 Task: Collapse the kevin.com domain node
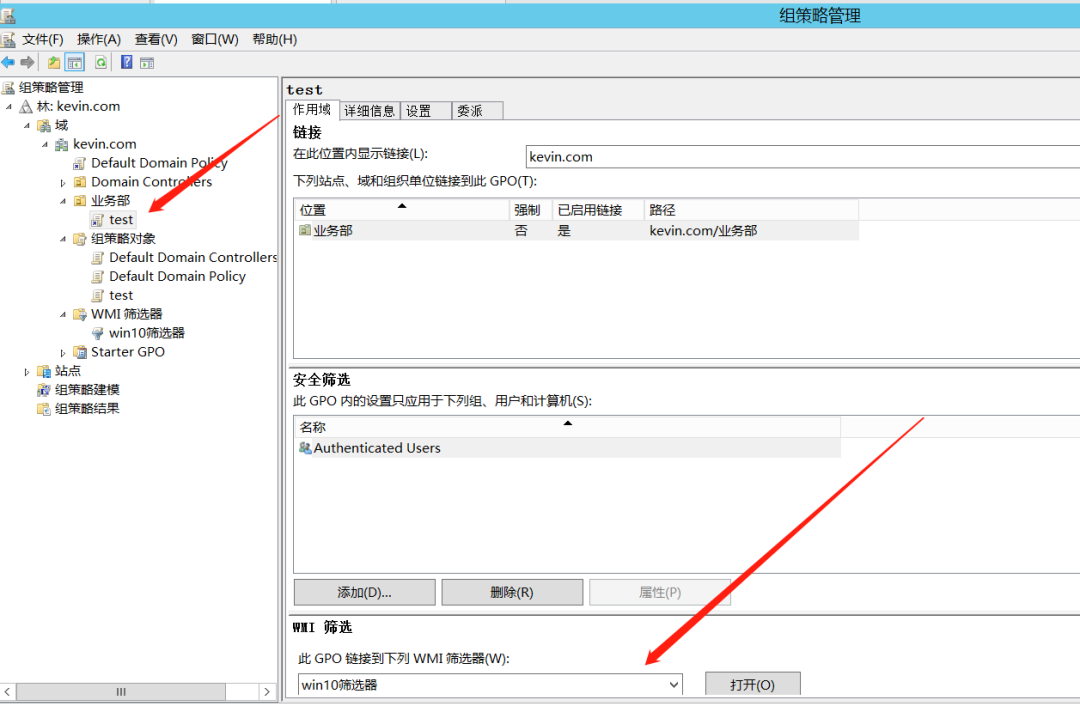point(45,145)
